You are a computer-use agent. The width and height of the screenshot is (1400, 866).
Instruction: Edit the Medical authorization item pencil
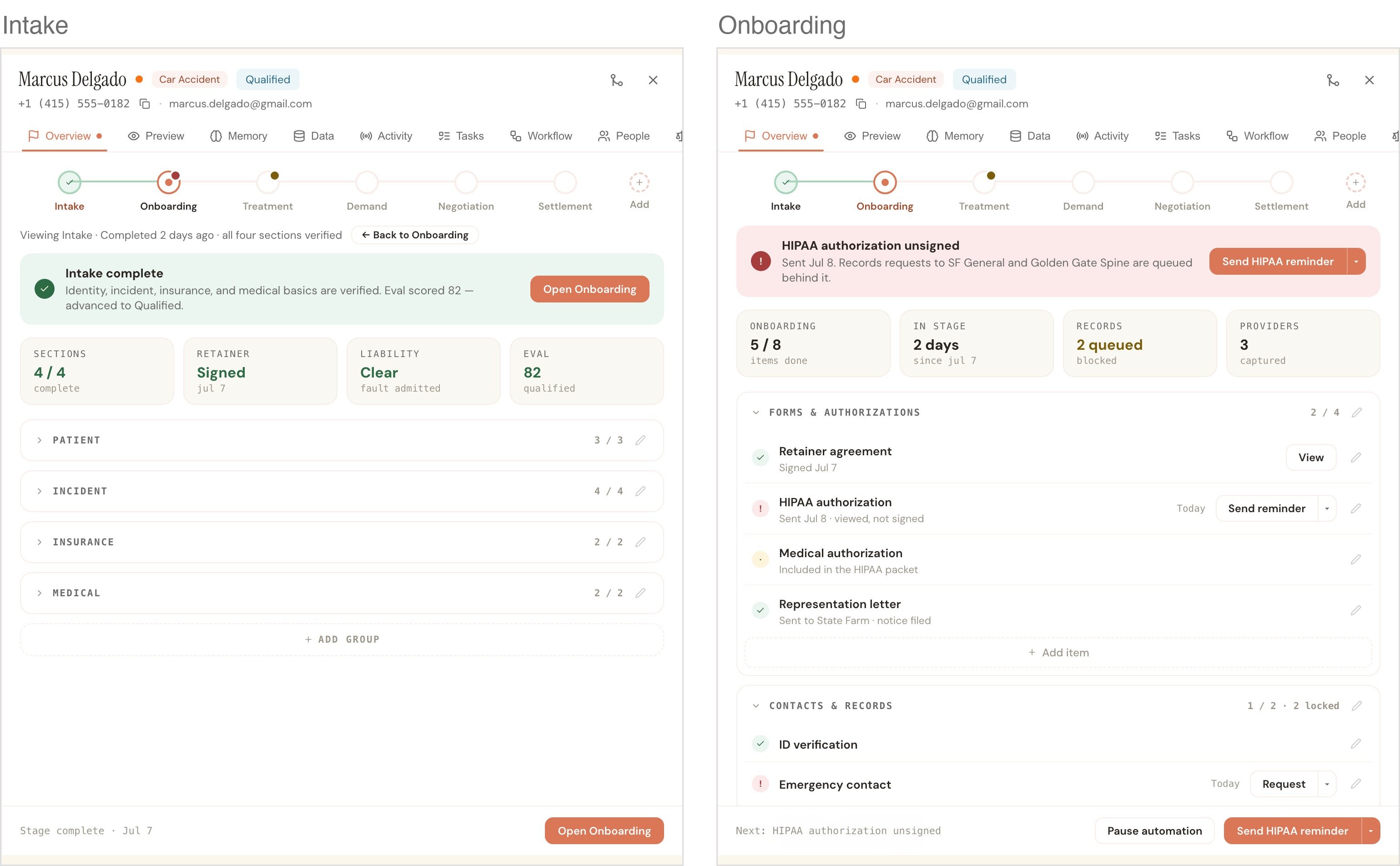coord(1356,559)
